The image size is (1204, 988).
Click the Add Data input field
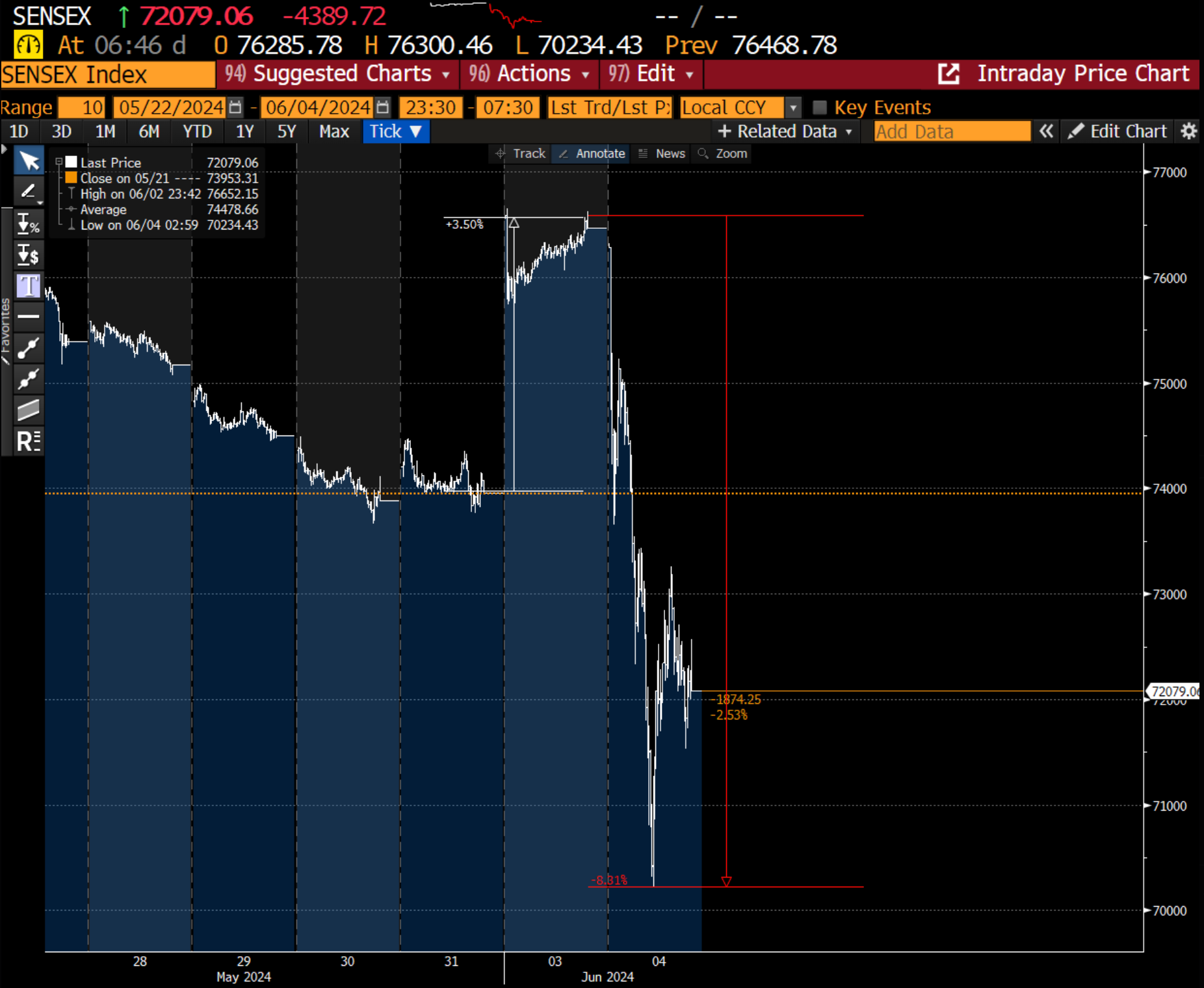click(x=952, y=131)
